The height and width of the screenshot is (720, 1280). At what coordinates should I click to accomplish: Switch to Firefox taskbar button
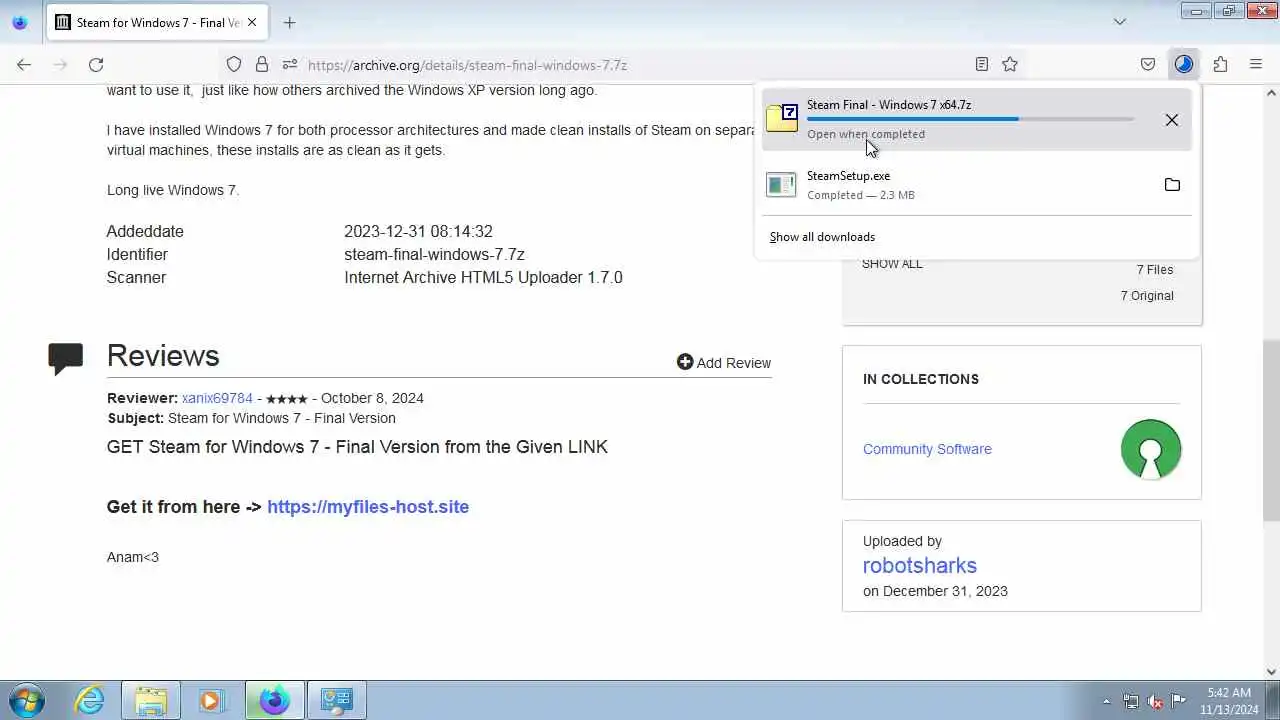click(274, 700)
